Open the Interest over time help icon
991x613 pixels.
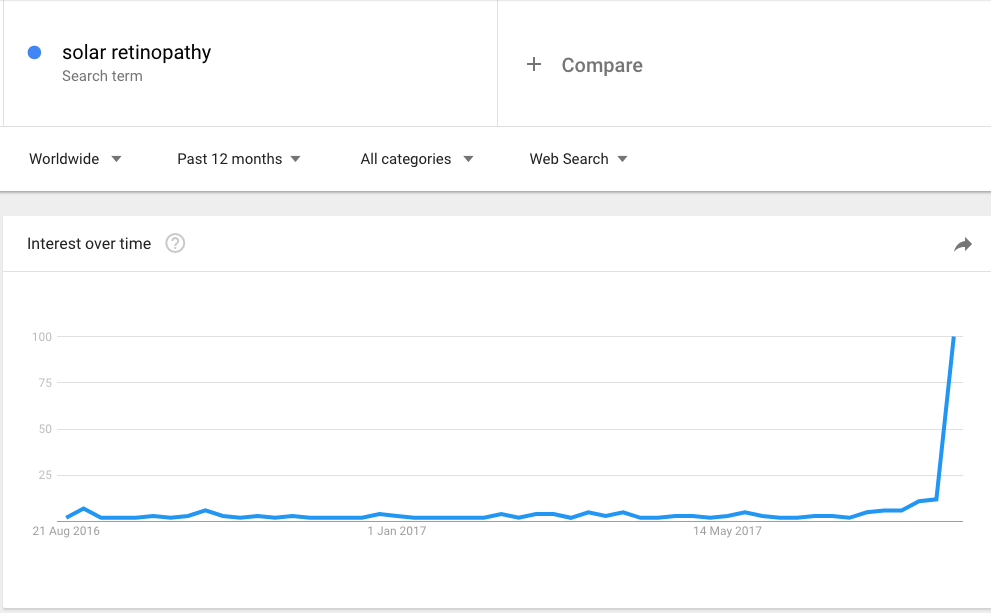[x=175, y=243]
